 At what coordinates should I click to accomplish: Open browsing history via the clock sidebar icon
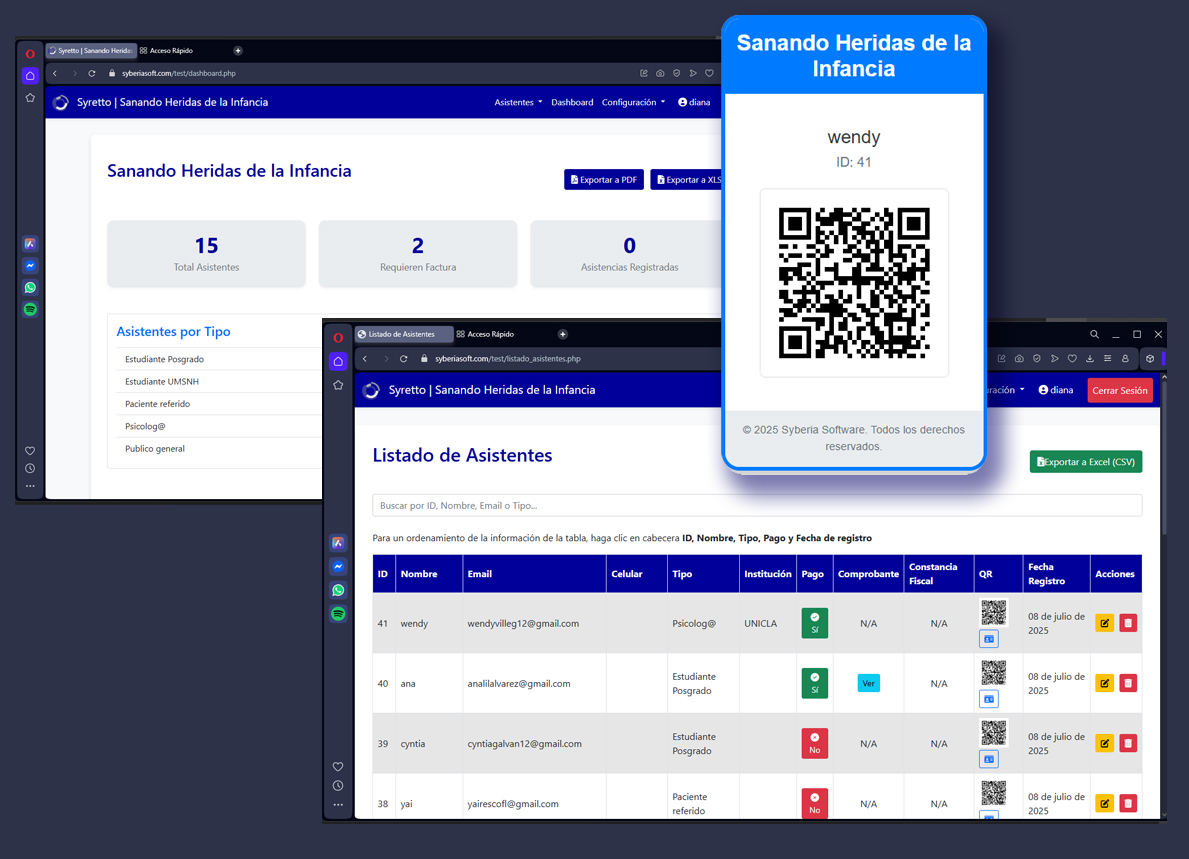pos(337,785)
